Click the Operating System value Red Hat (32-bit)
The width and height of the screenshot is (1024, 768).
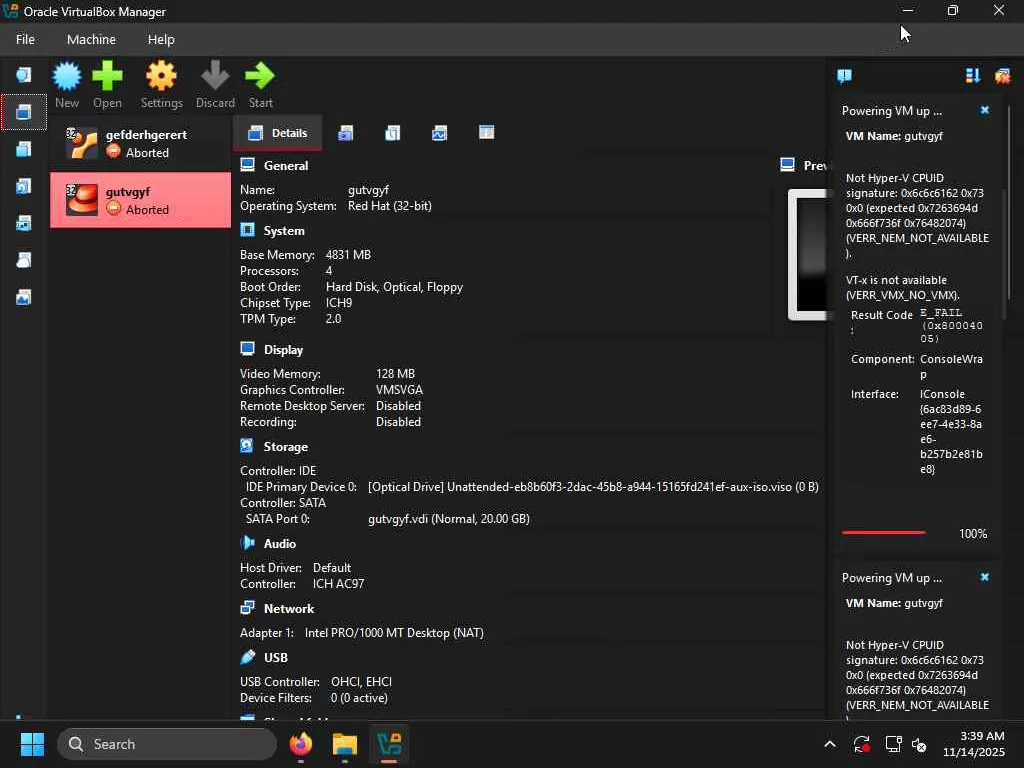coord(389,206)
